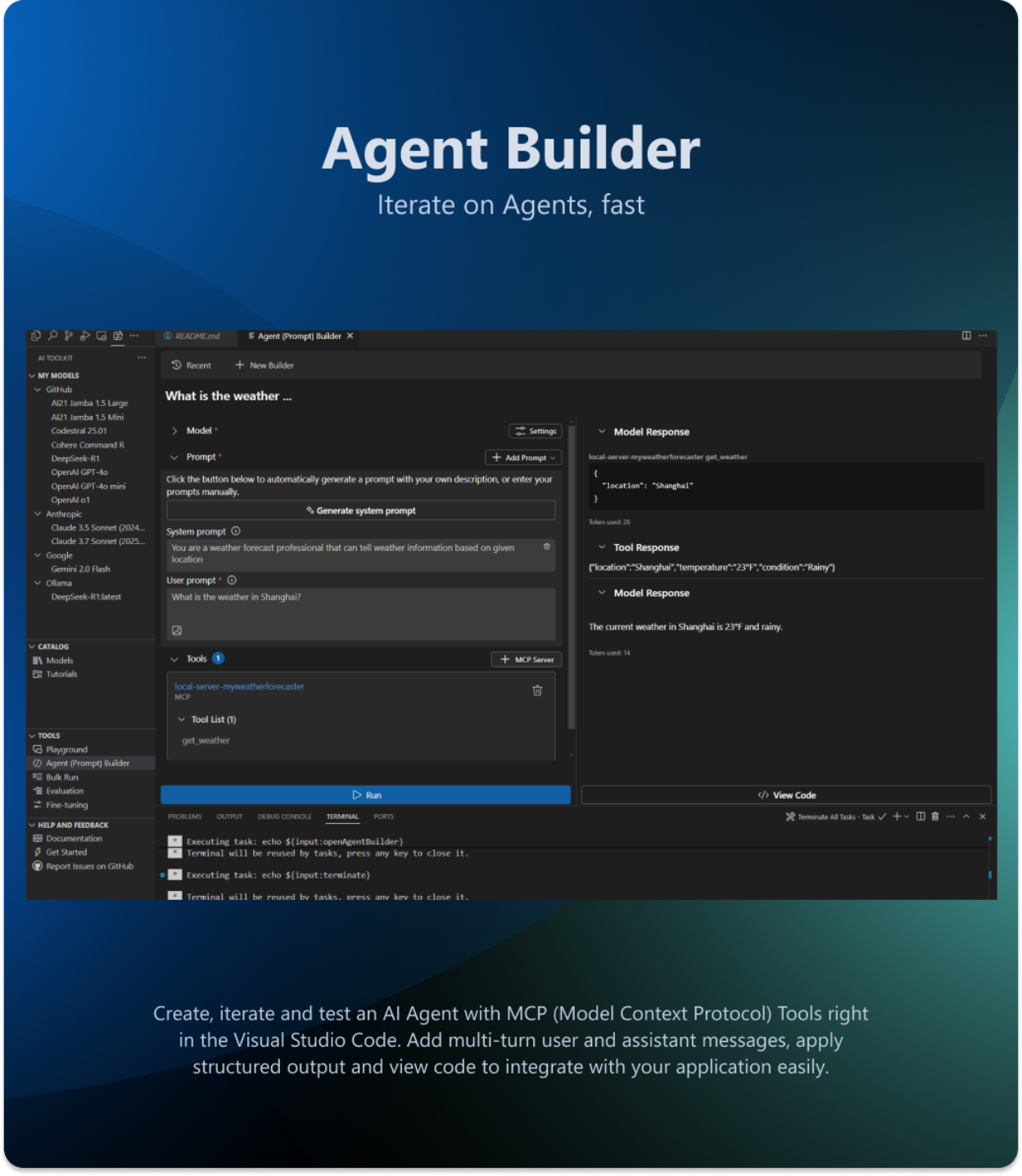This screenshot has width=1022, height=1176.
Task: Collapse the MY MODELS section
Action: click(x=32, y=376)
